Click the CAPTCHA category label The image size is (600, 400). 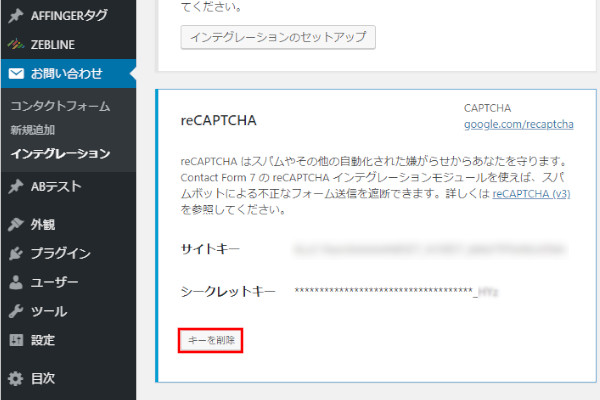coord(488,108)
